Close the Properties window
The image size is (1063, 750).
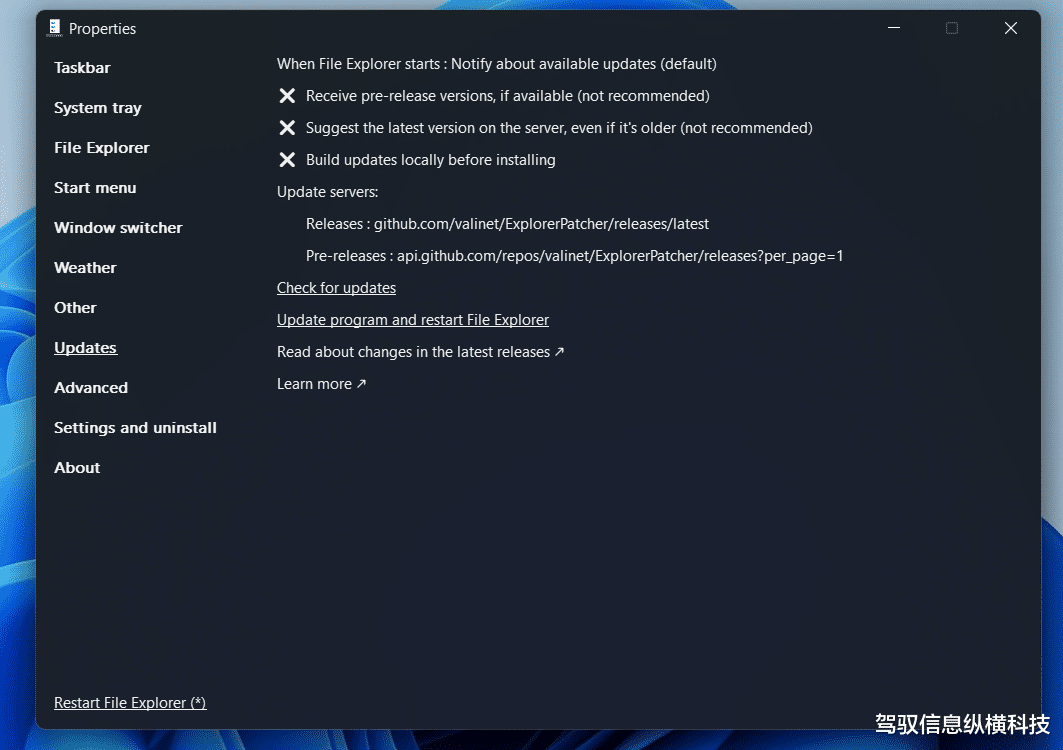coord(1011,28)
